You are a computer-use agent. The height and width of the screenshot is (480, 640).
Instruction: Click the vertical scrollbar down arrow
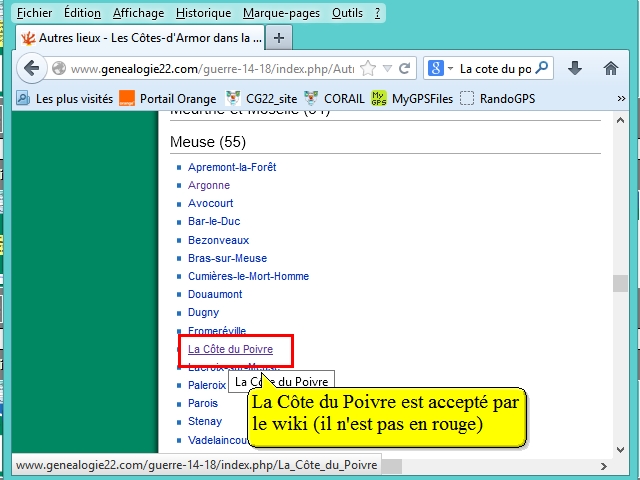tap(620, 450)
